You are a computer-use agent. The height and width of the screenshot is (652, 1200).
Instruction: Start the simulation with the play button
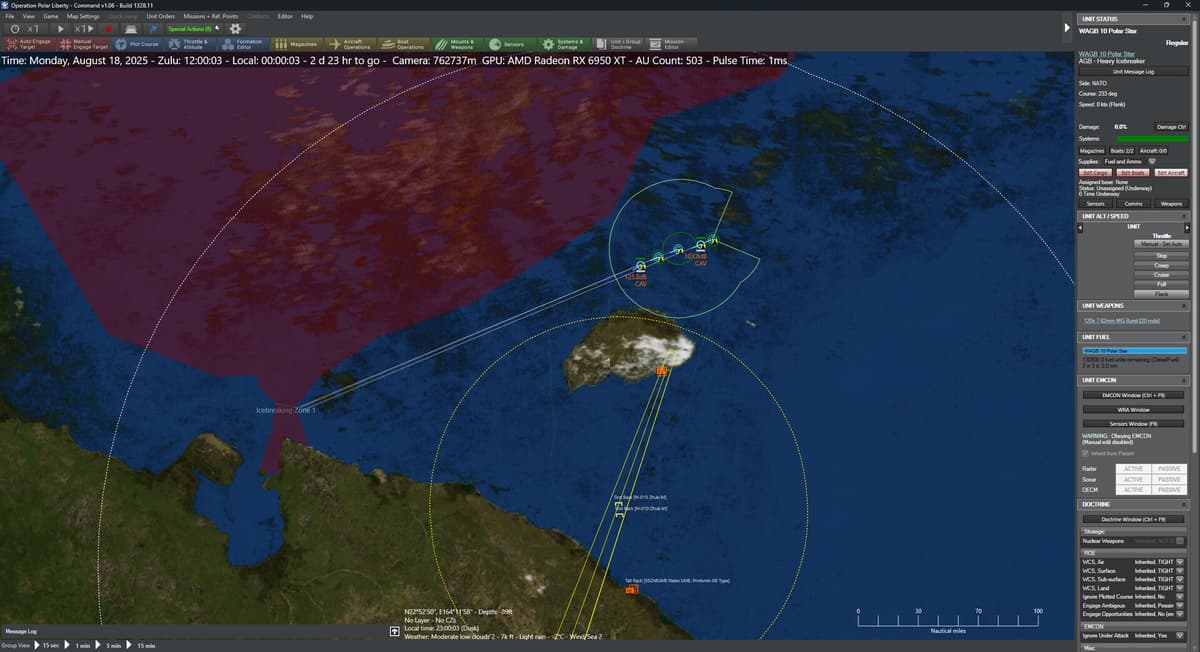tap(62, 29)
